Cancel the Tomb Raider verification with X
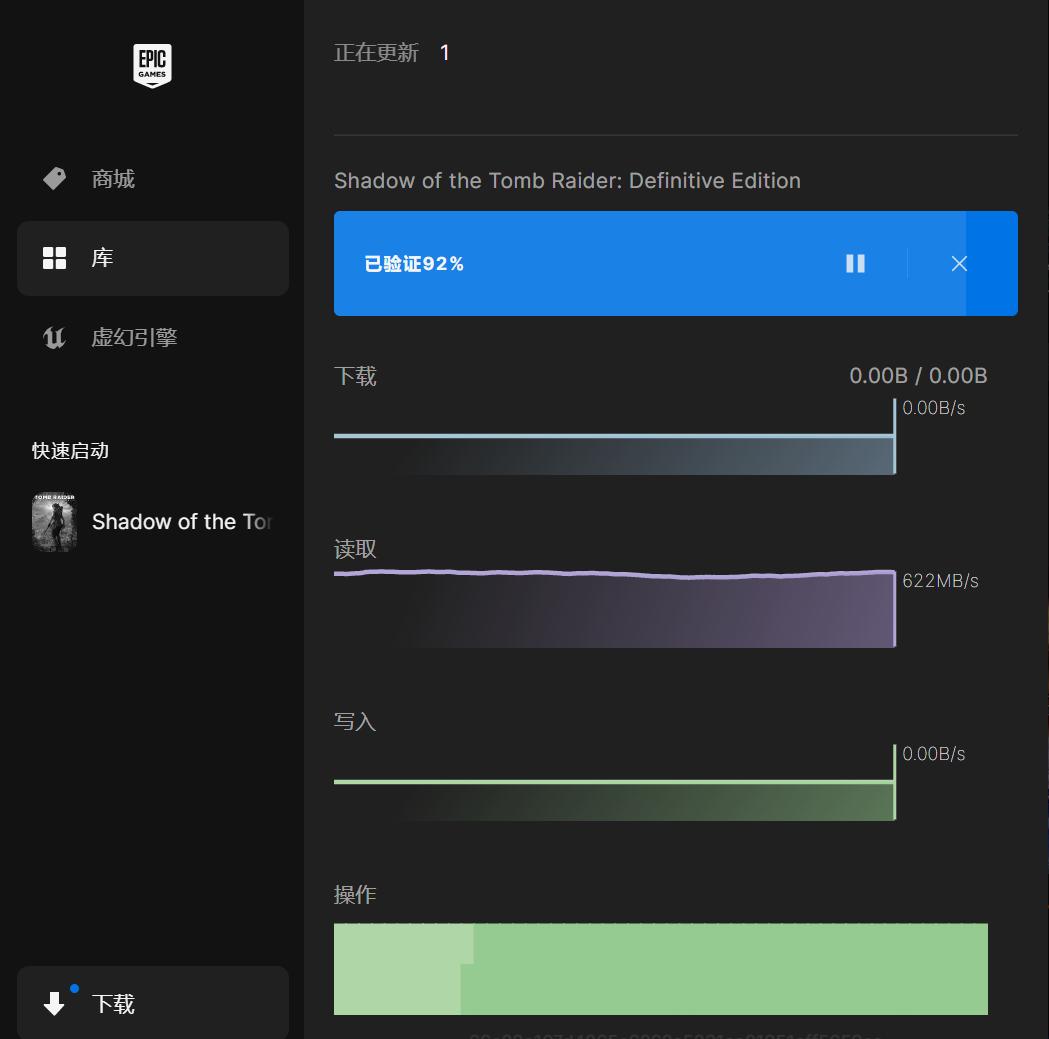 click(x=959, y=263)
